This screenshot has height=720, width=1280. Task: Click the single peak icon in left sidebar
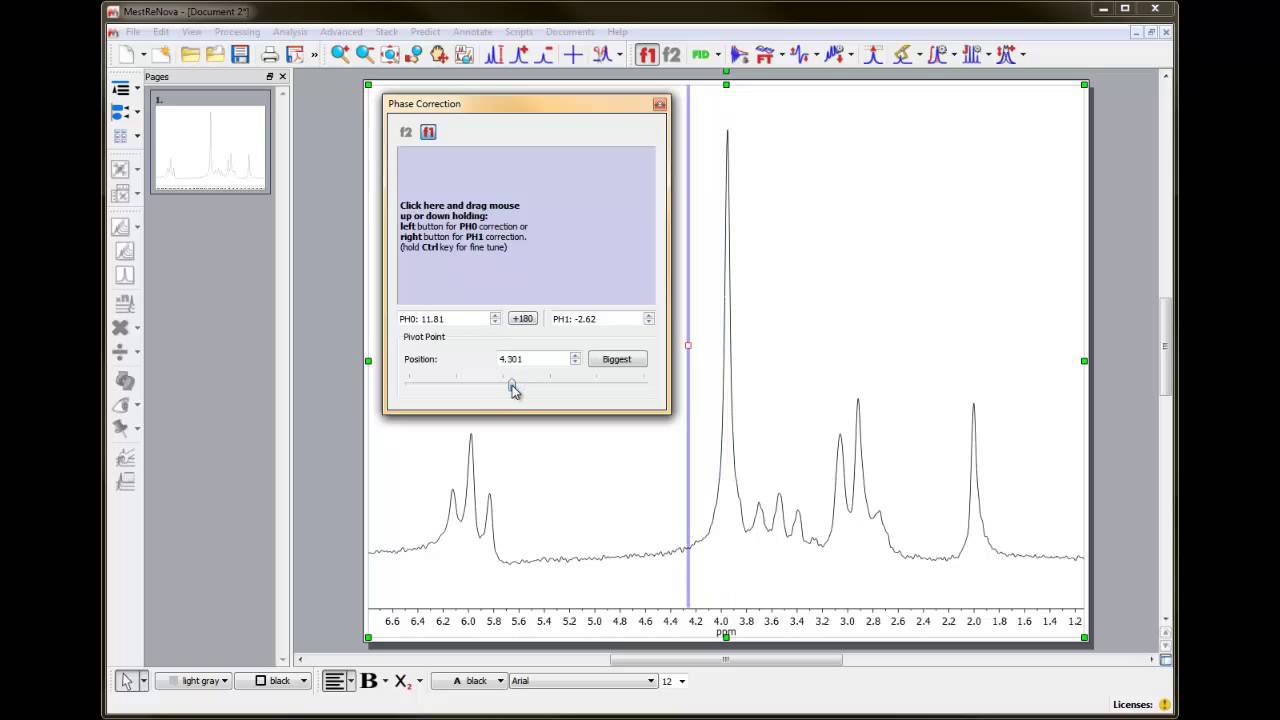[124, 275]
